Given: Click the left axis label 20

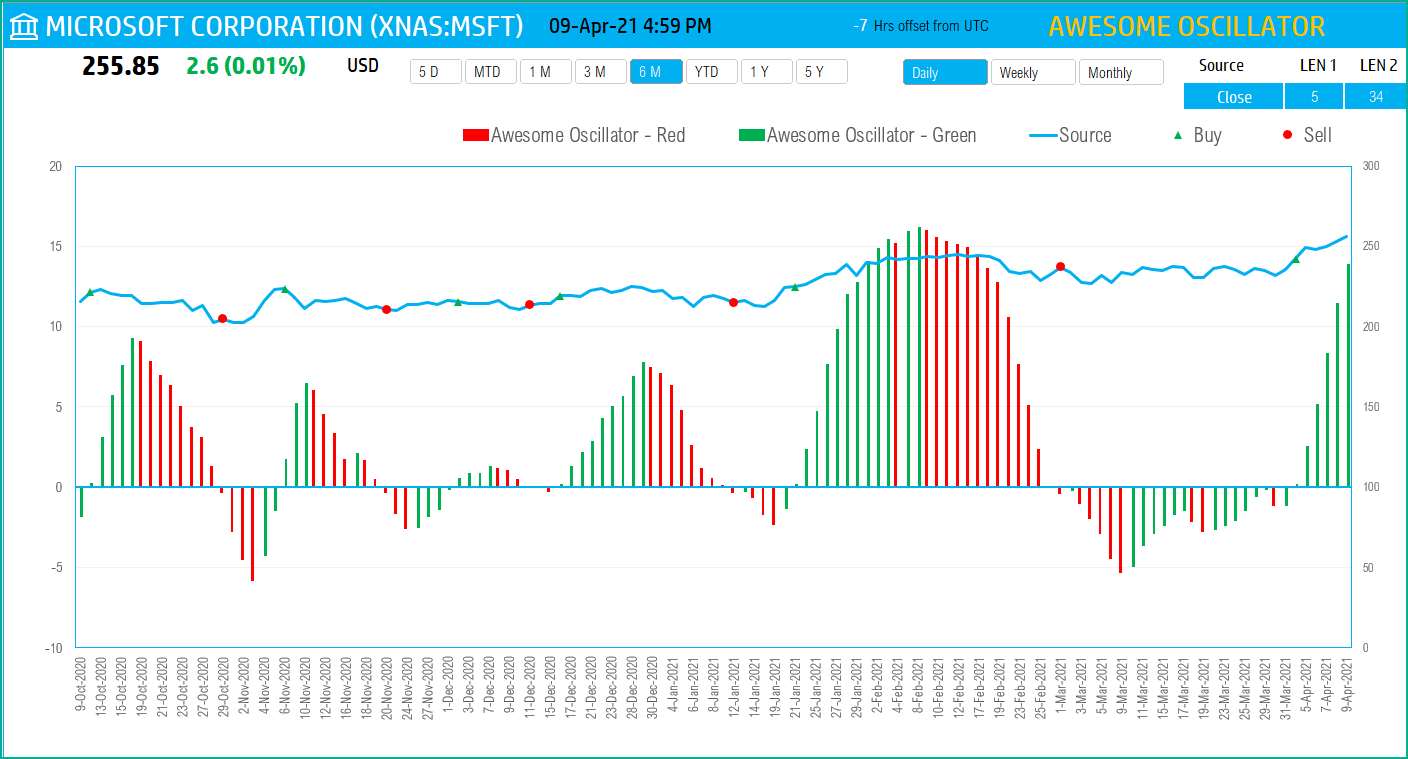Looking at the screenshot, I should click(x=56, y=166).
